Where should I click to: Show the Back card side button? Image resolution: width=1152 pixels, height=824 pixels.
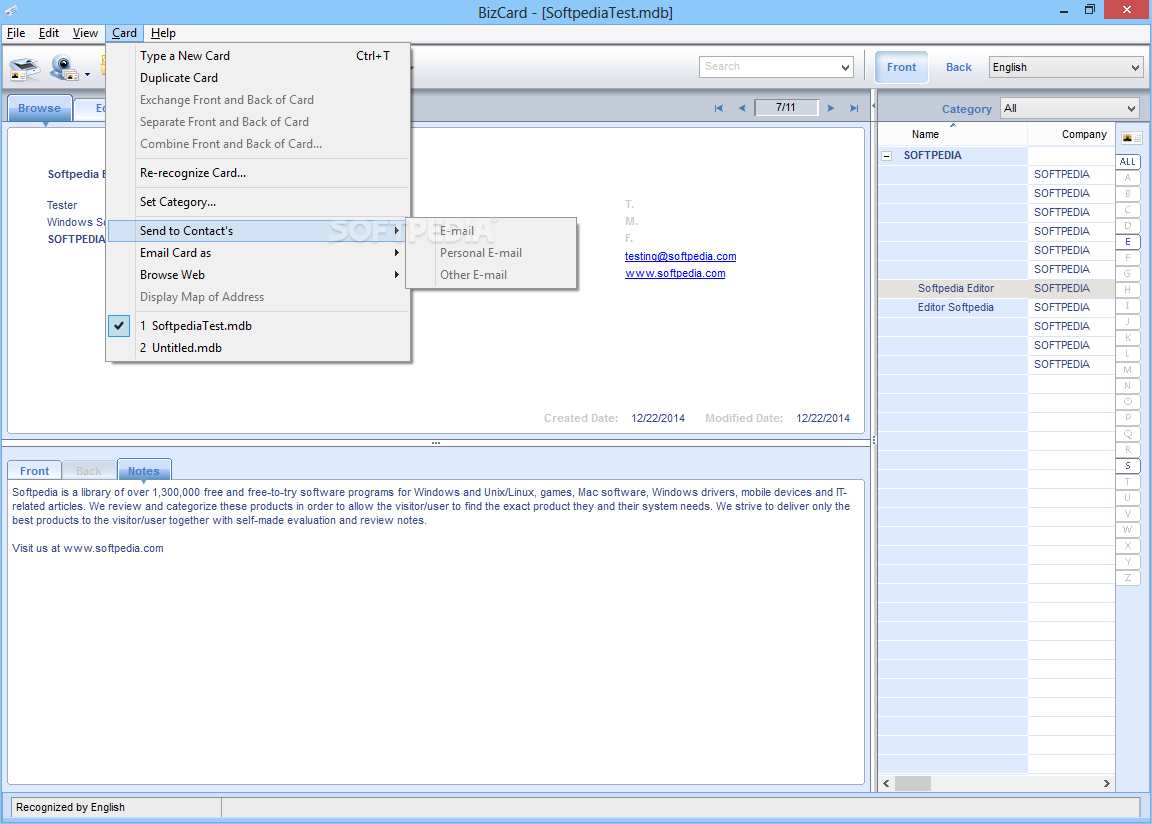(x=959, y=67)
